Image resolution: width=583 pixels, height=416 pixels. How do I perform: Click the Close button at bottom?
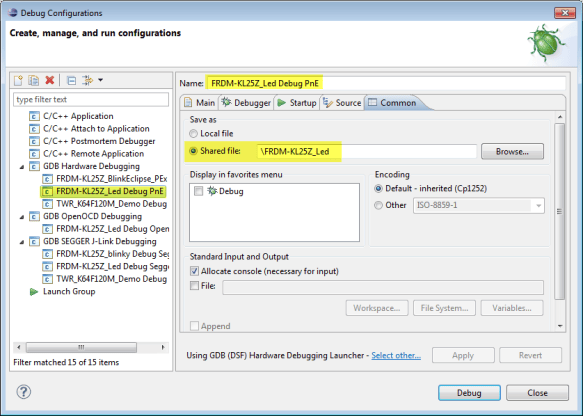pos(537,393)
